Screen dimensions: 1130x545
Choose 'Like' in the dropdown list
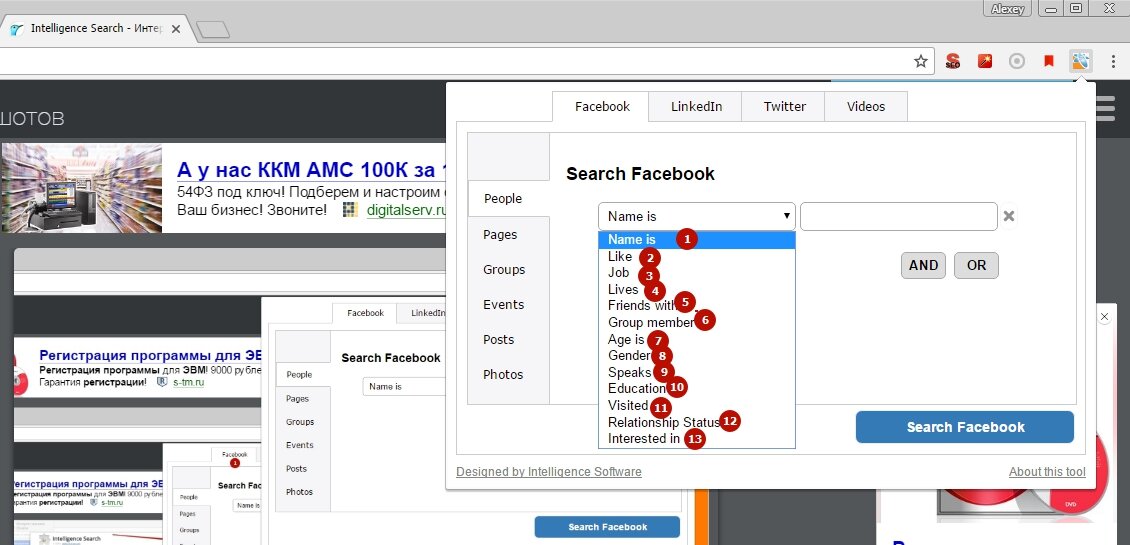696,257
